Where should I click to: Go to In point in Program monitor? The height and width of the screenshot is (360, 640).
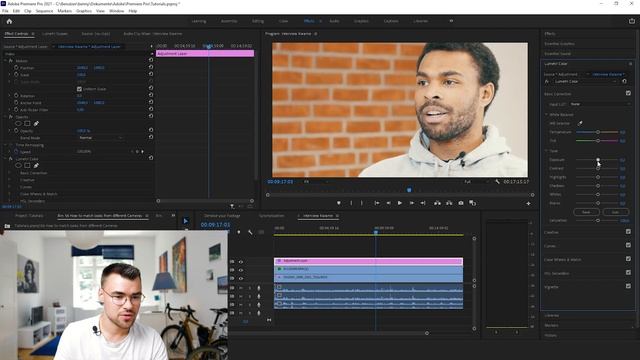coord(377,203)
